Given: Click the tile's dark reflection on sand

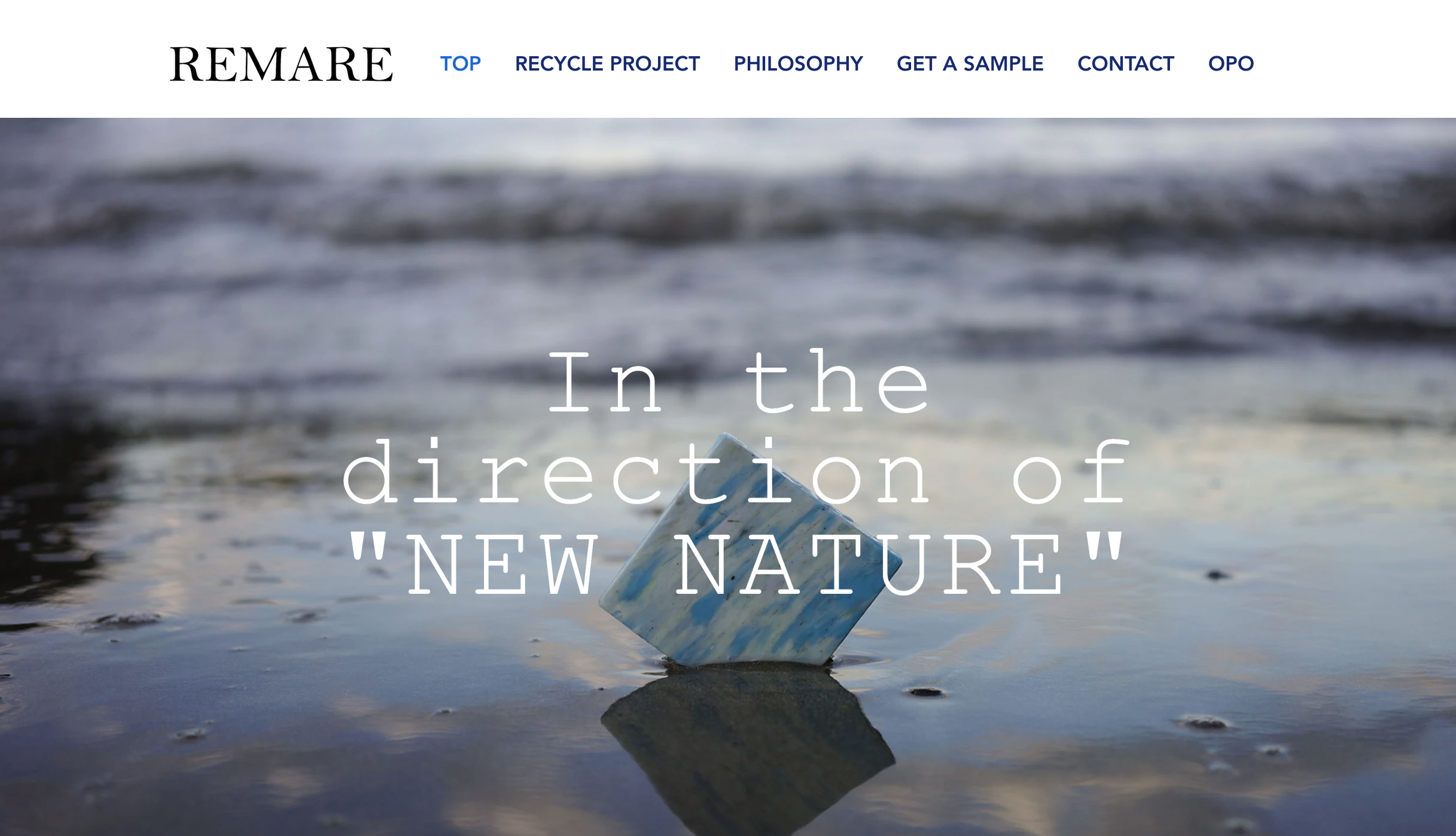Looking at the screenshot, I should [x=748, y=747].
